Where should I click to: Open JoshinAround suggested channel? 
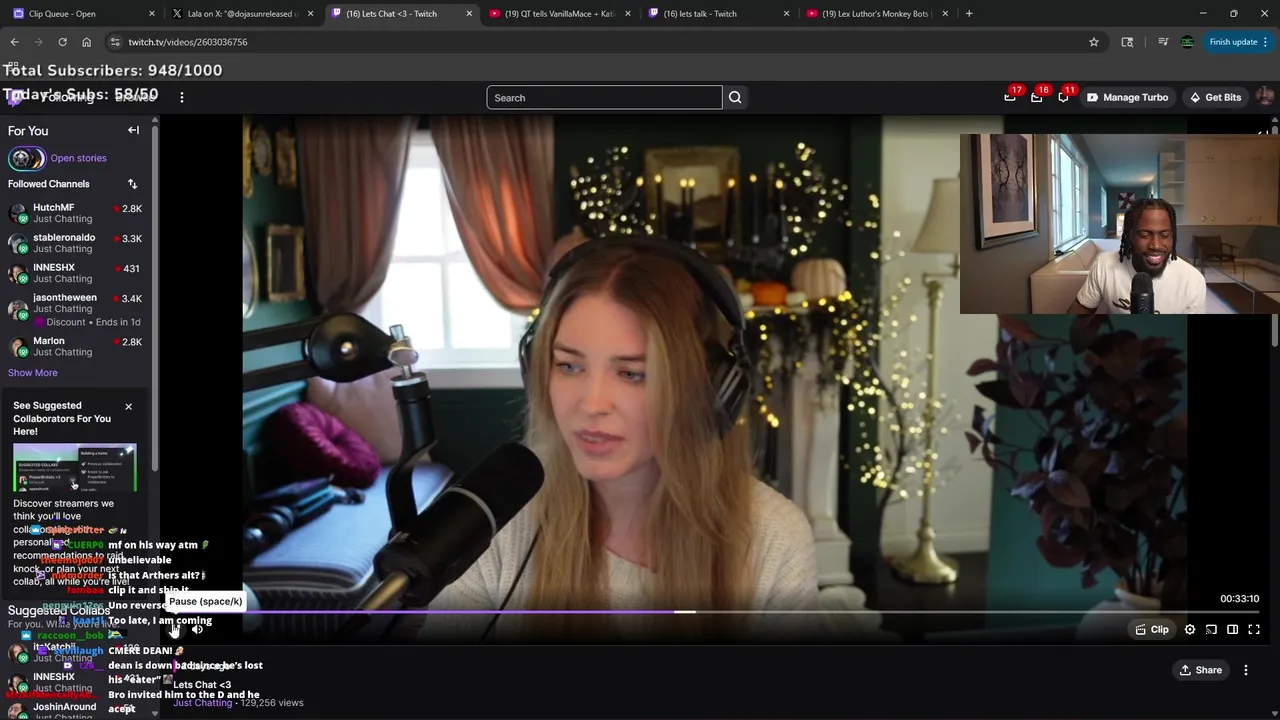click(76, 709)
